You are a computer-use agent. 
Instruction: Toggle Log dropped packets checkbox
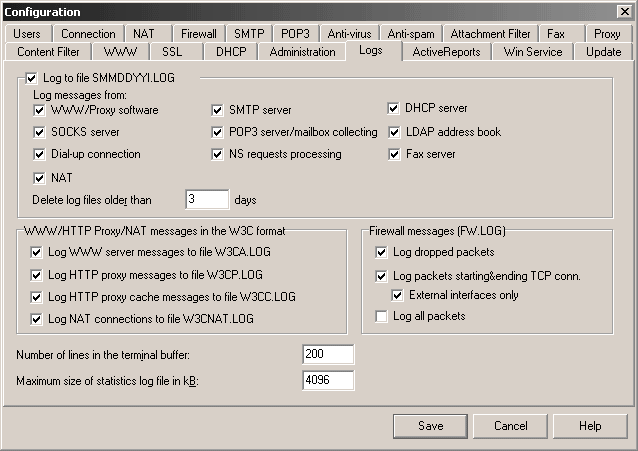click(x=381, y=252)
